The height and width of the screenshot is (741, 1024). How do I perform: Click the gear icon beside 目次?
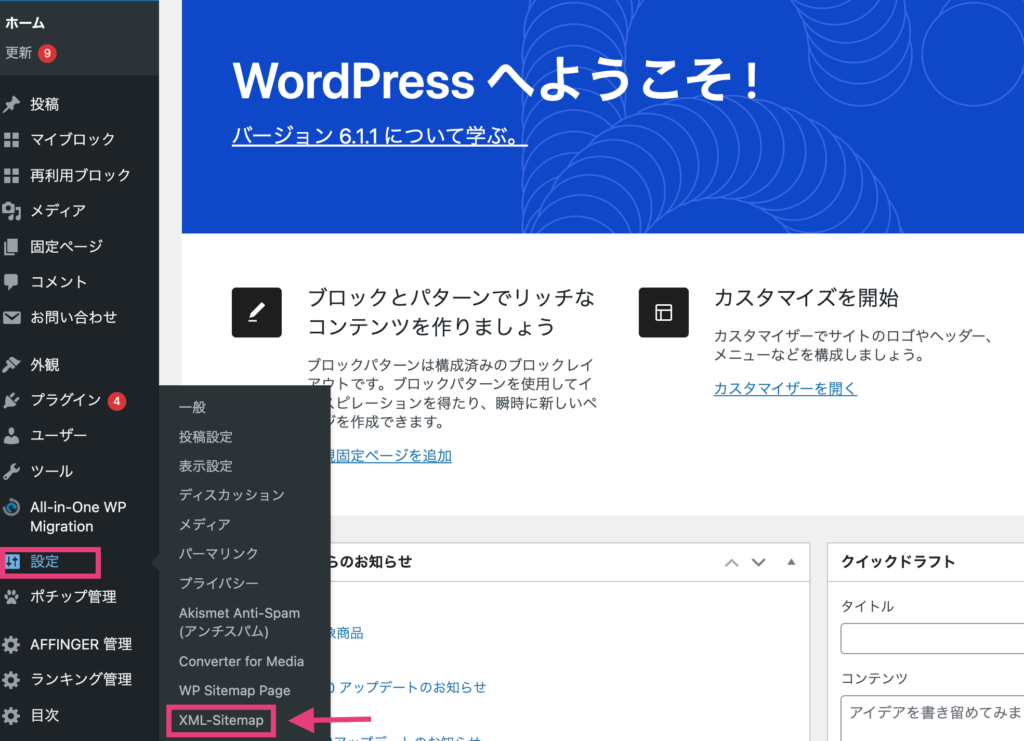pos(11,716)
